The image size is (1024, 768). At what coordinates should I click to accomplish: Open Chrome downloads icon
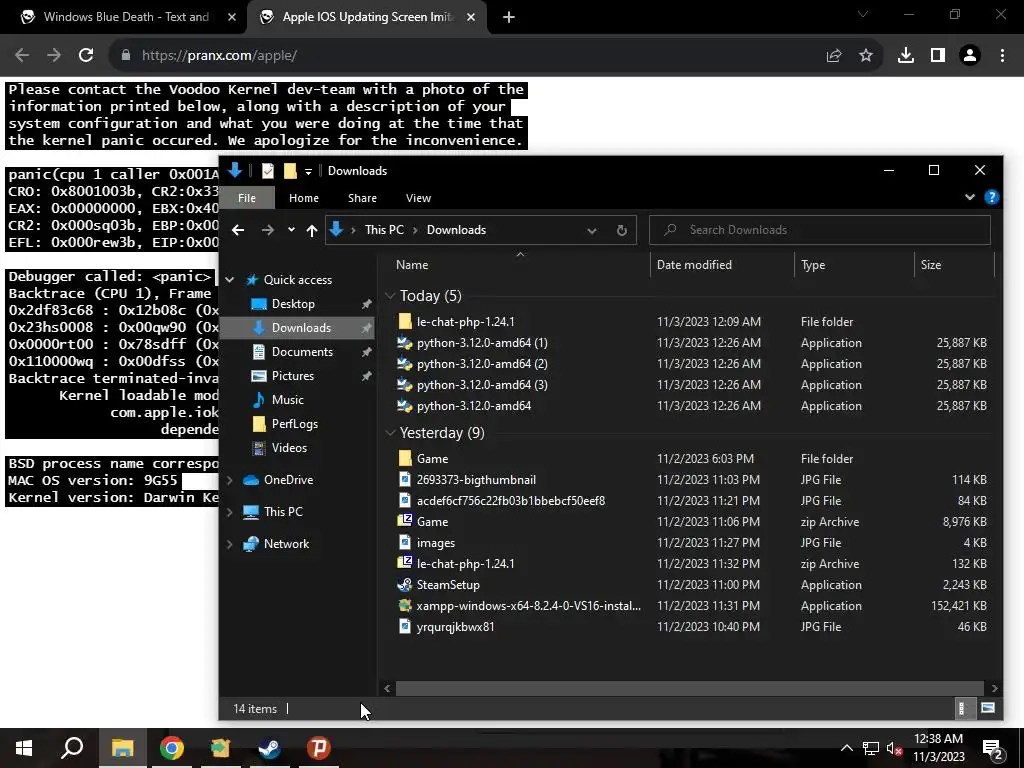pos(905,56)
